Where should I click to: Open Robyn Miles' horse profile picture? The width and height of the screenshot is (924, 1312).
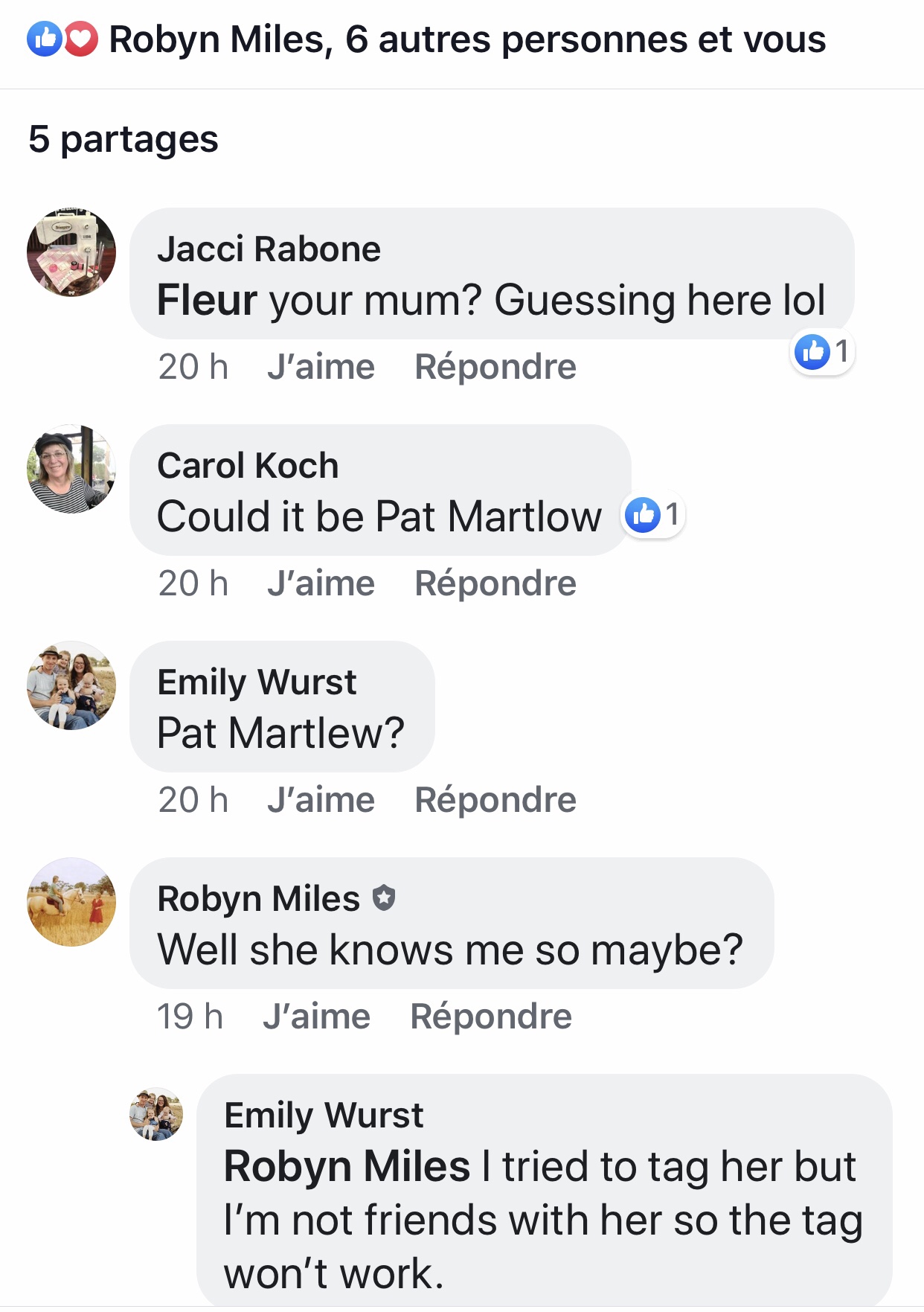[x=71, y=902]
